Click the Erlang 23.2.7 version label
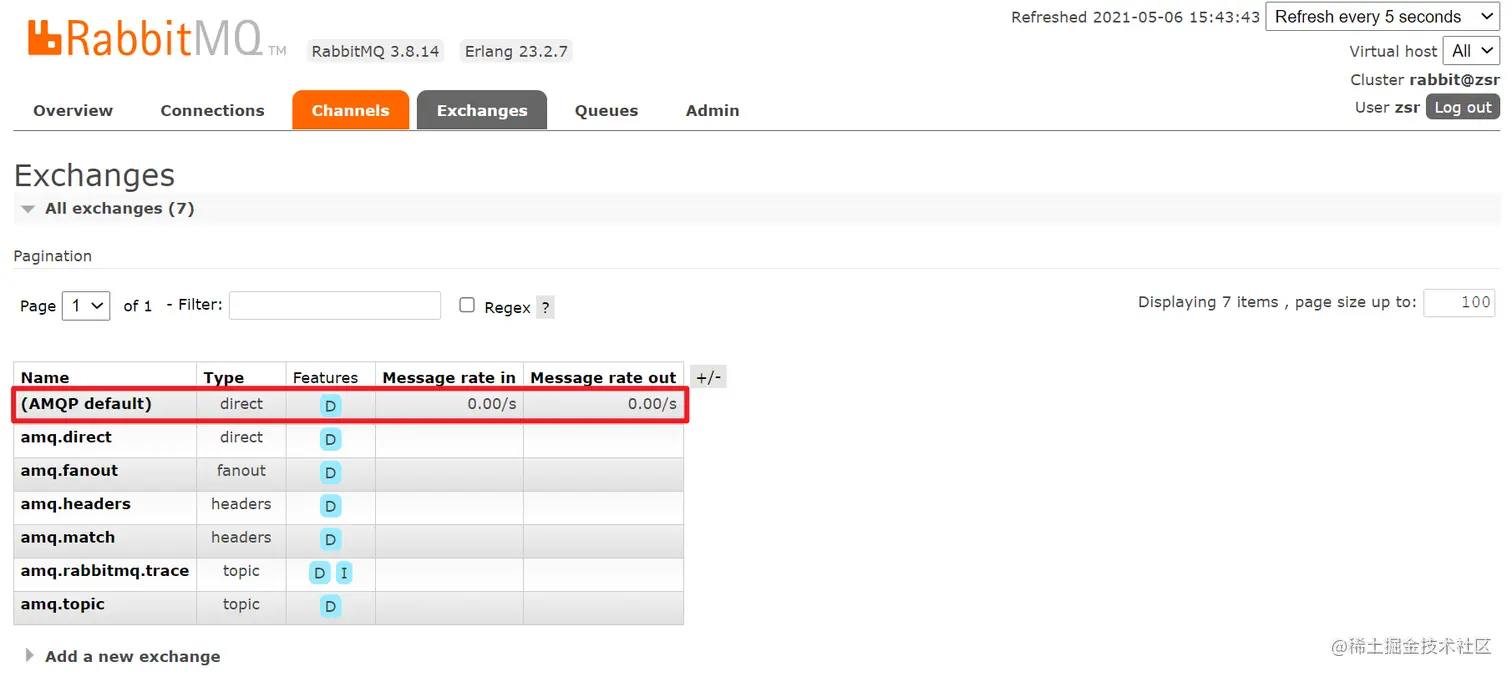The height and width of the screenshot is (677, 1512). (x=516, y=51)
